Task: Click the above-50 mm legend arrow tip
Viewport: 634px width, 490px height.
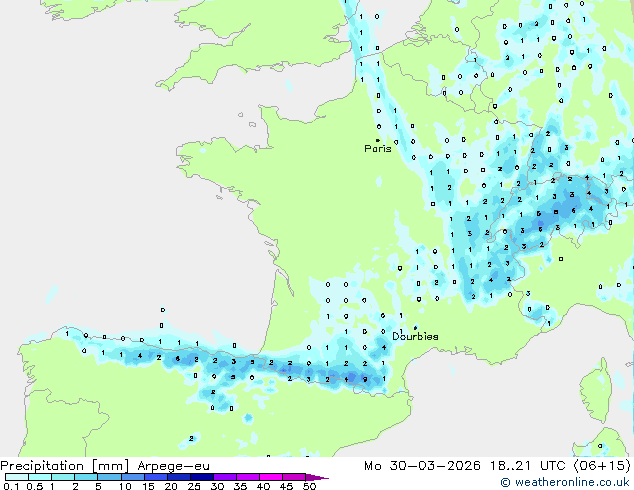Action: pyautogui.click(x=317, y=477)
